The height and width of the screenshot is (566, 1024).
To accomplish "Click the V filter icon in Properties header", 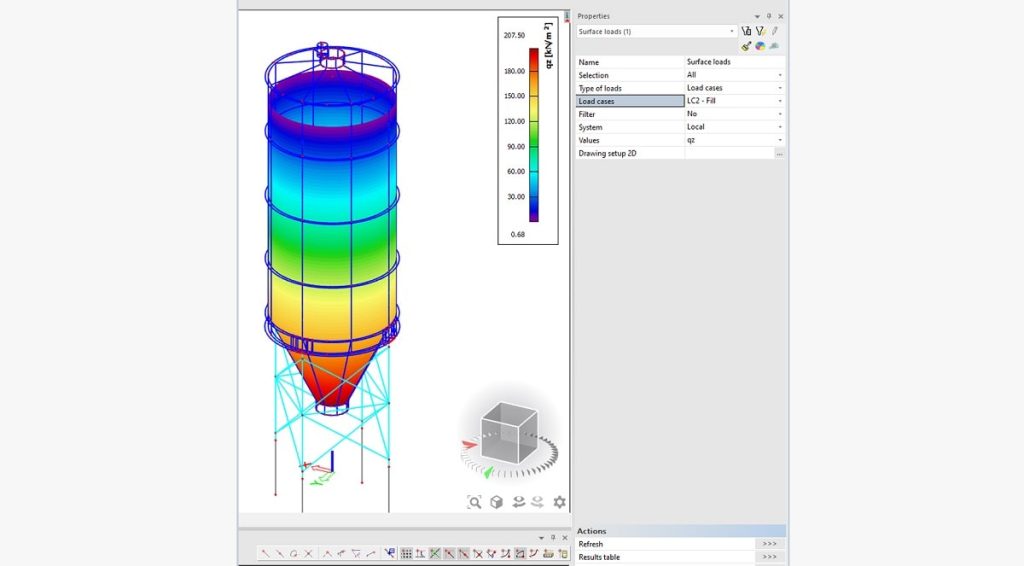I will pos(760,31).
